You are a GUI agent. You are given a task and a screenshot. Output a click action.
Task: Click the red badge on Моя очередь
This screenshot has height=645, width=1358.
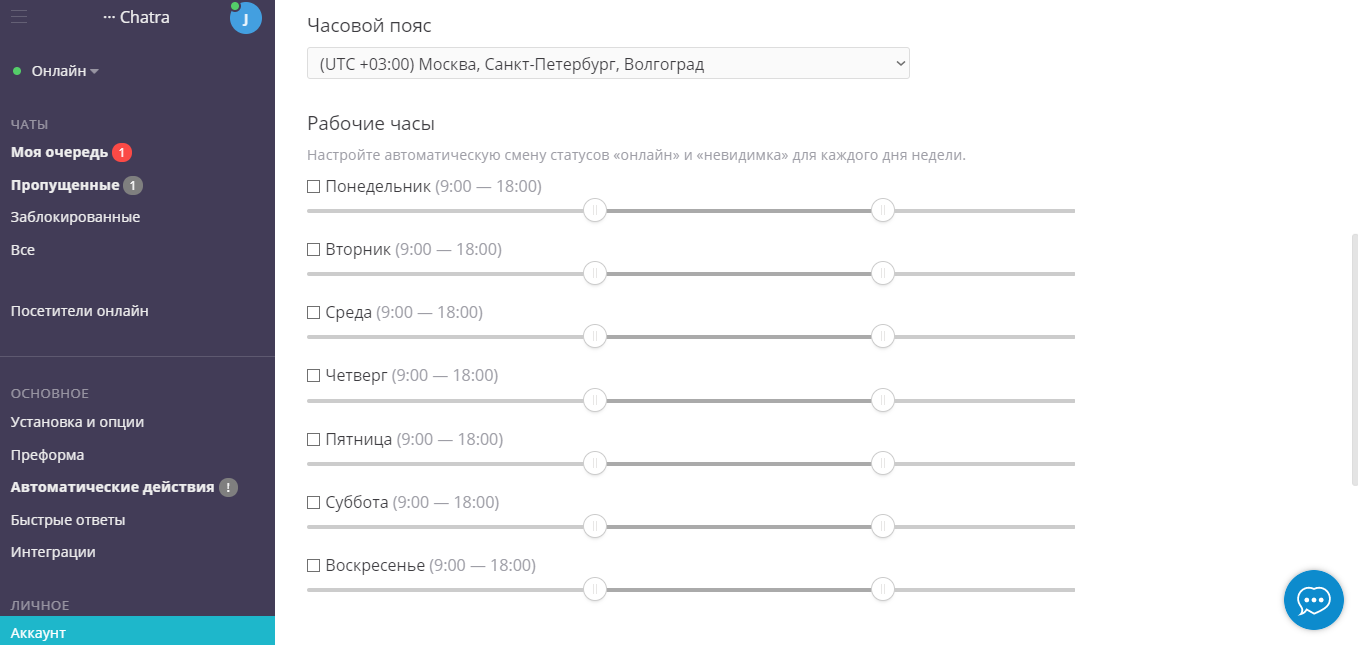click(x=122, y=153)
